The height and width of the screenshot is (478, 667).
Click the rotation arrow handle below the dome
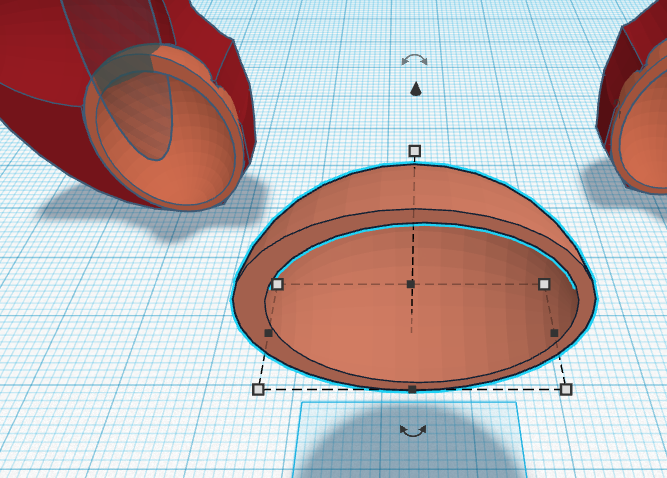pos(411,431)
